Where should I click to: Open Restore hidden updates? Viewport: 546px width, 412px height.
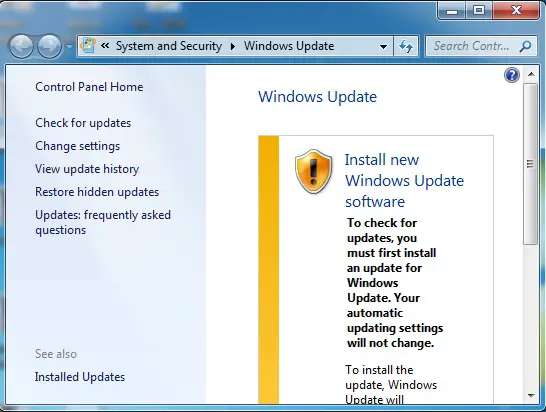(x=97, y=192)
